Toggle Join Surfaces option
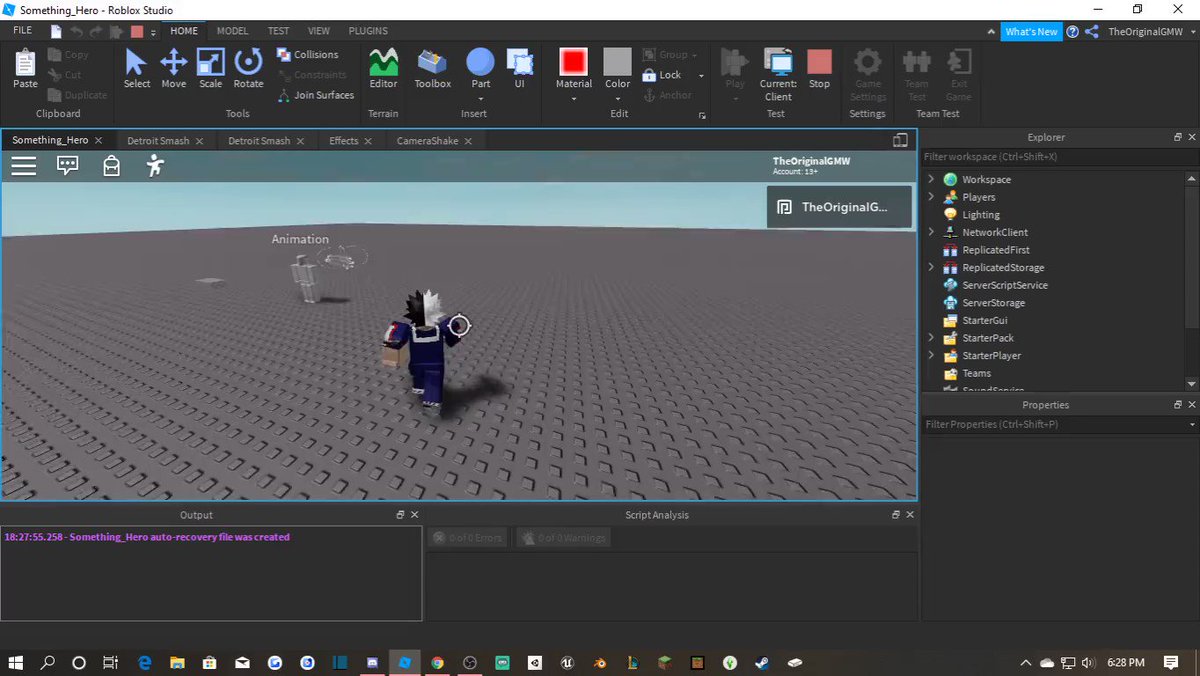The width and height of the screenshot is (1200, 676). click(x=314, y=95)
